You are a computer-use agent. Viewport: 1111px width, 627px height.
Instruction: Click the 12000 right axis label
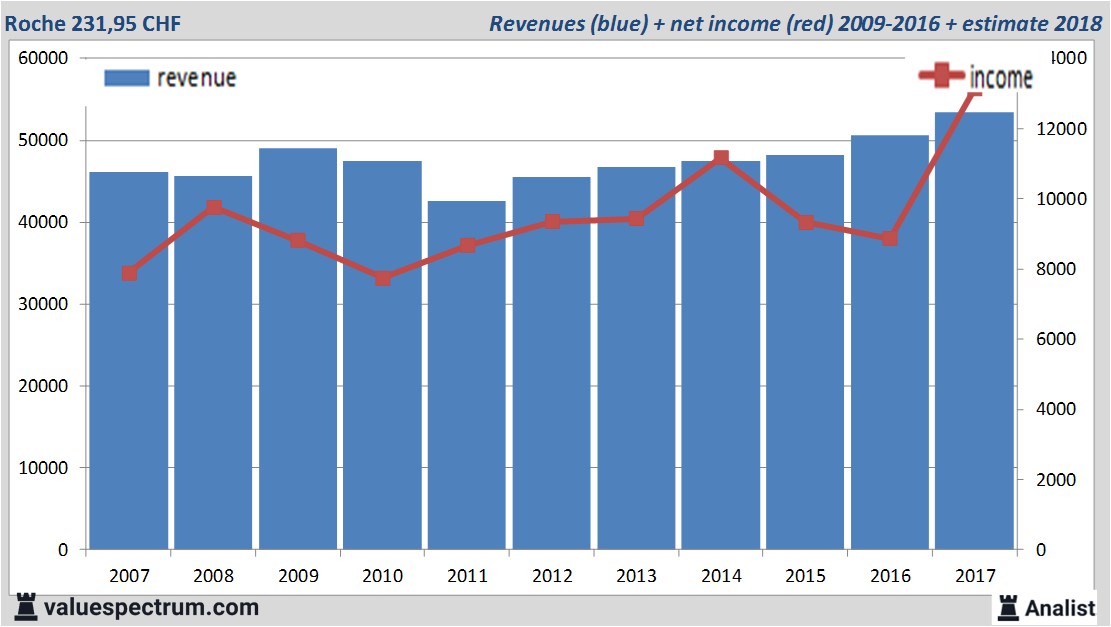1052,129
